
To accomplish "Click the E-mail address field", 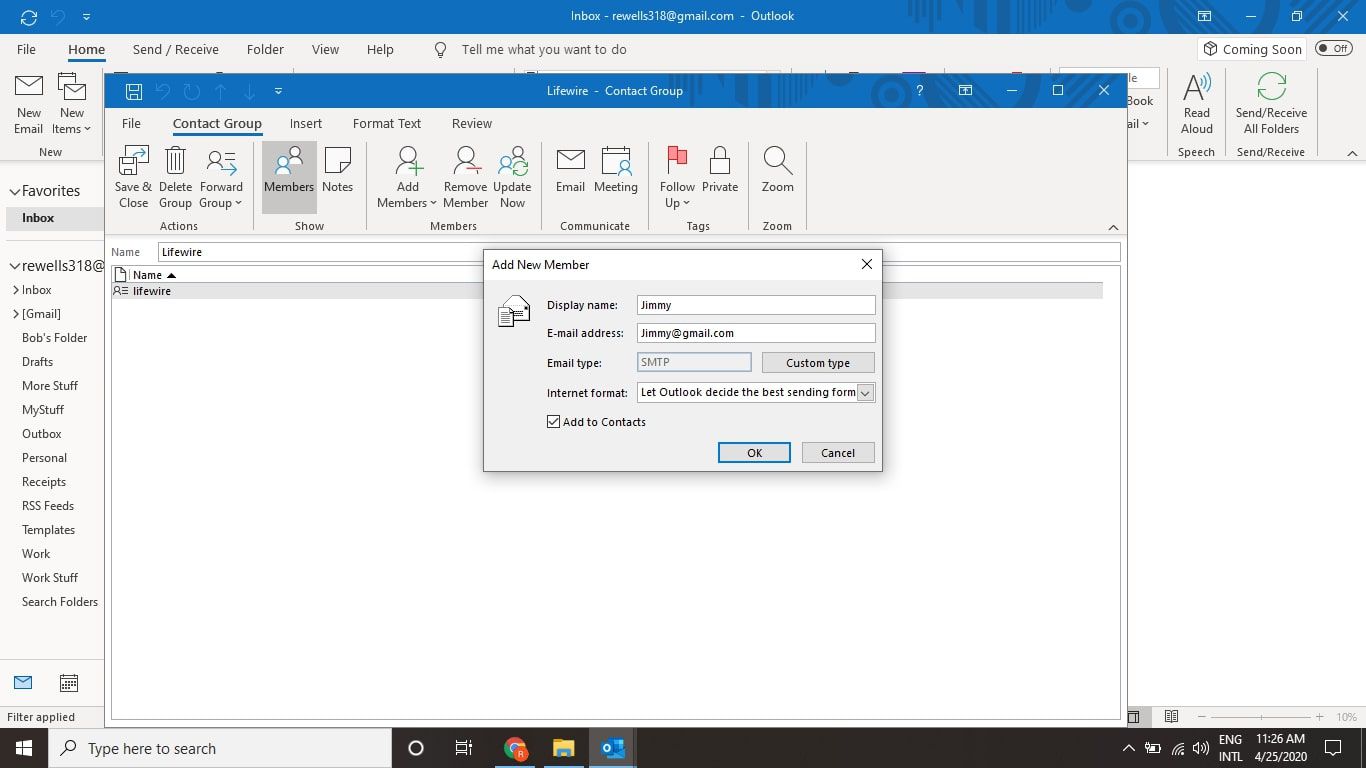I will click(x=756, y=333).
